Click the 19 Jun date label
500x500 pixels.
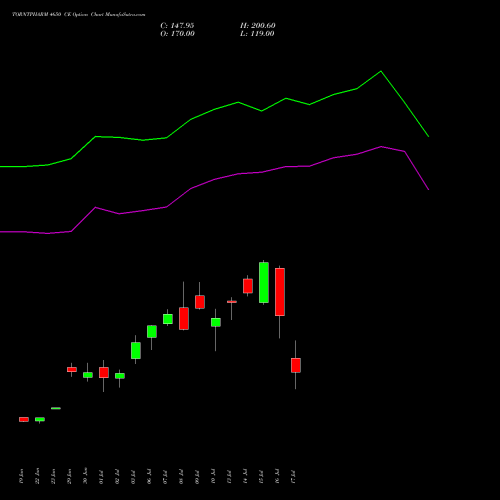click(22, 477)
